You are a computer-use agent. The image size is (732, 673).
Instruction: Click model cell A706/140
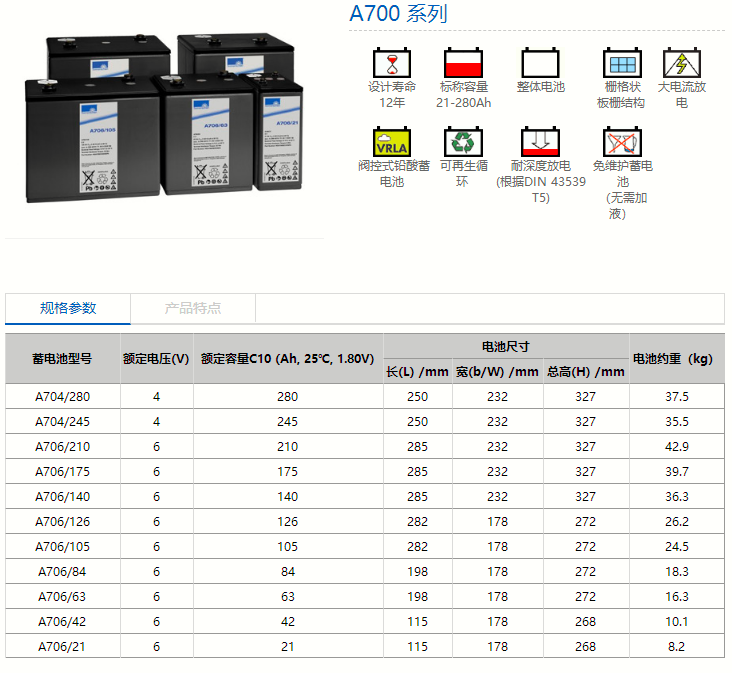63,497
